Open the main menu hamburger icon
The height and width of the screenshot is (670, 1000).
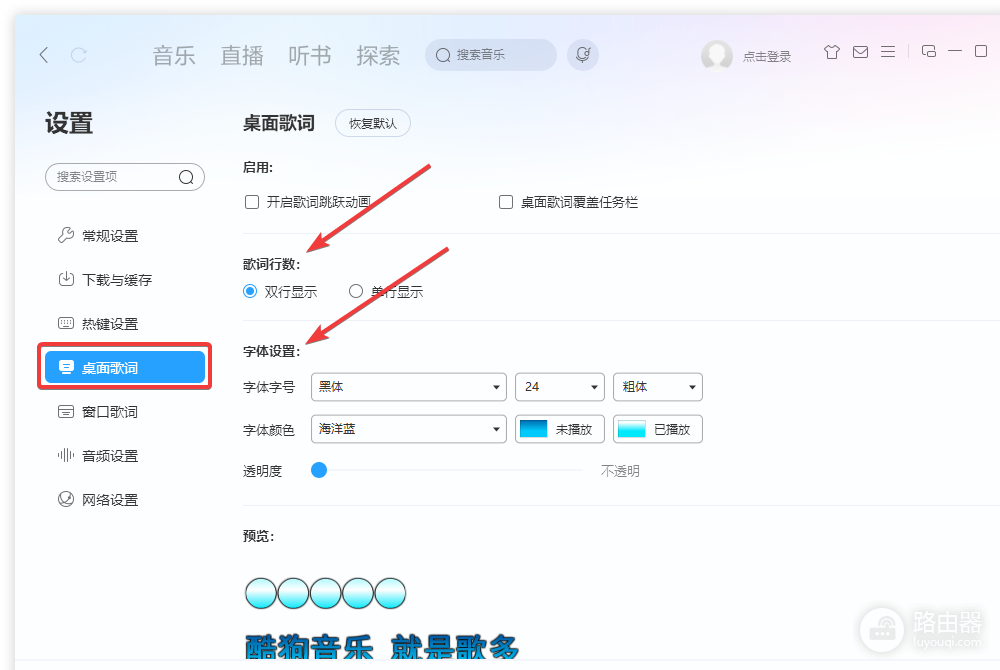tap(888, 52)
